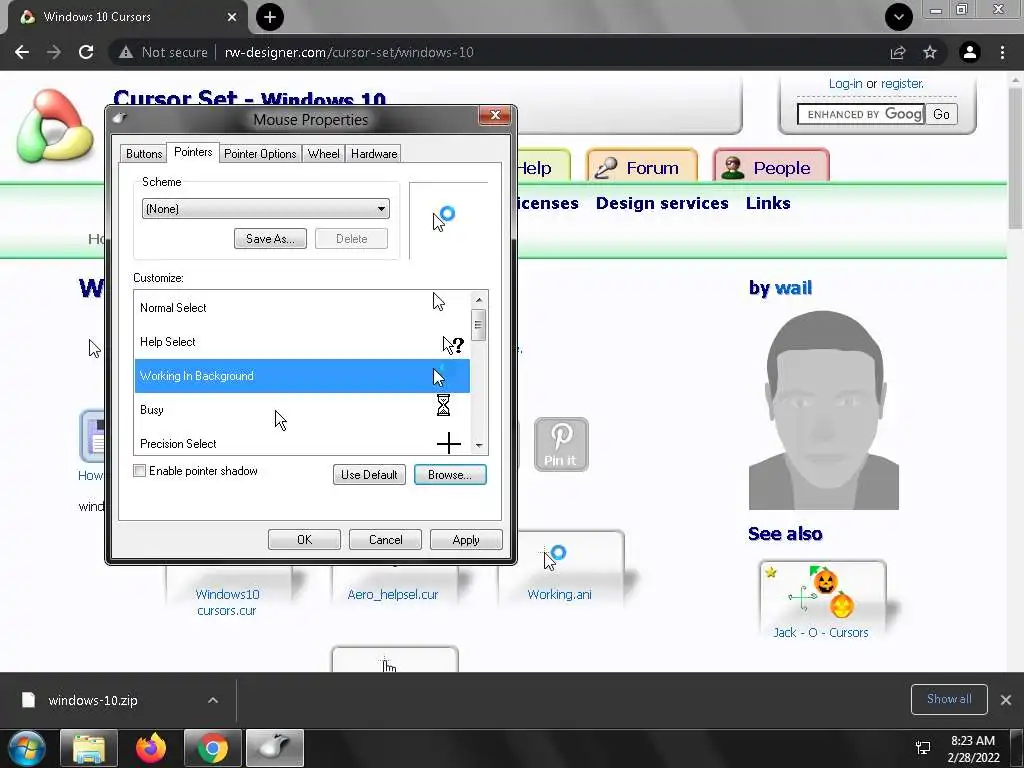Select the Normal Select pointer row
Image resolution: width=1024 pixels, height=768 pixels.
tap(302, 308)
